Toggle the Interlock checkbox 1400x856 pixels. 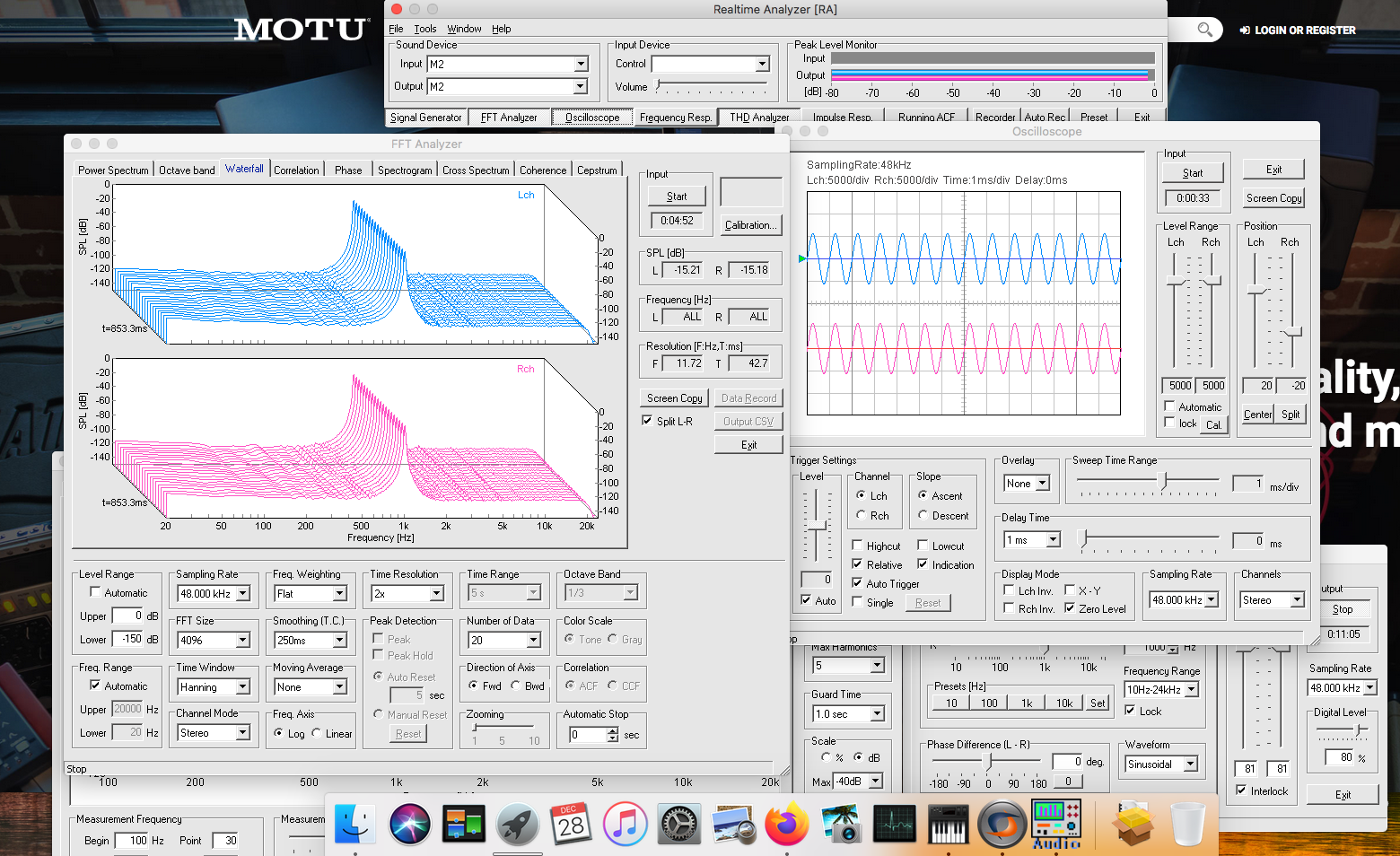(x=1241, y=790)
